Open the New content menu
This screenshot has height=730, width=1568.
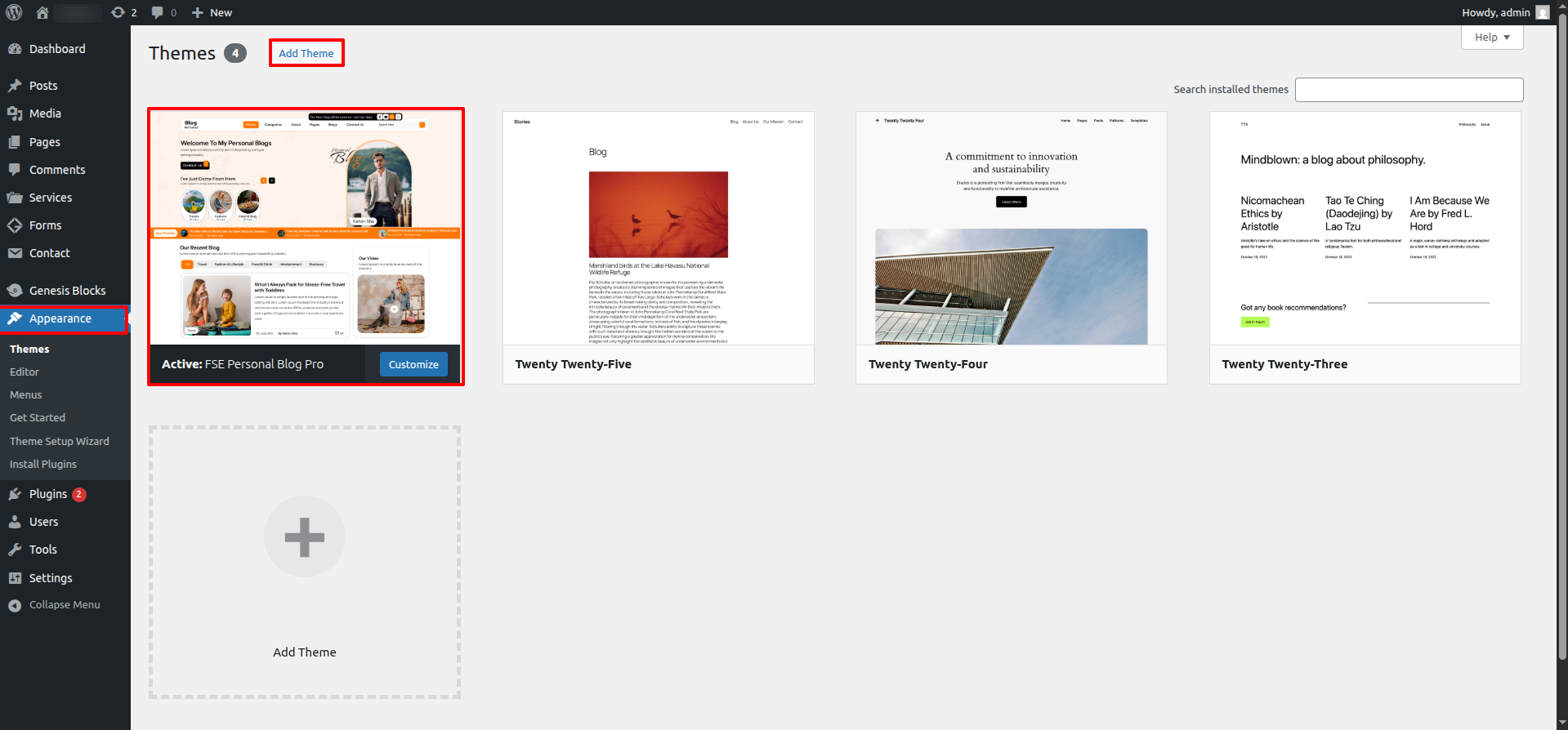[212, 12]
